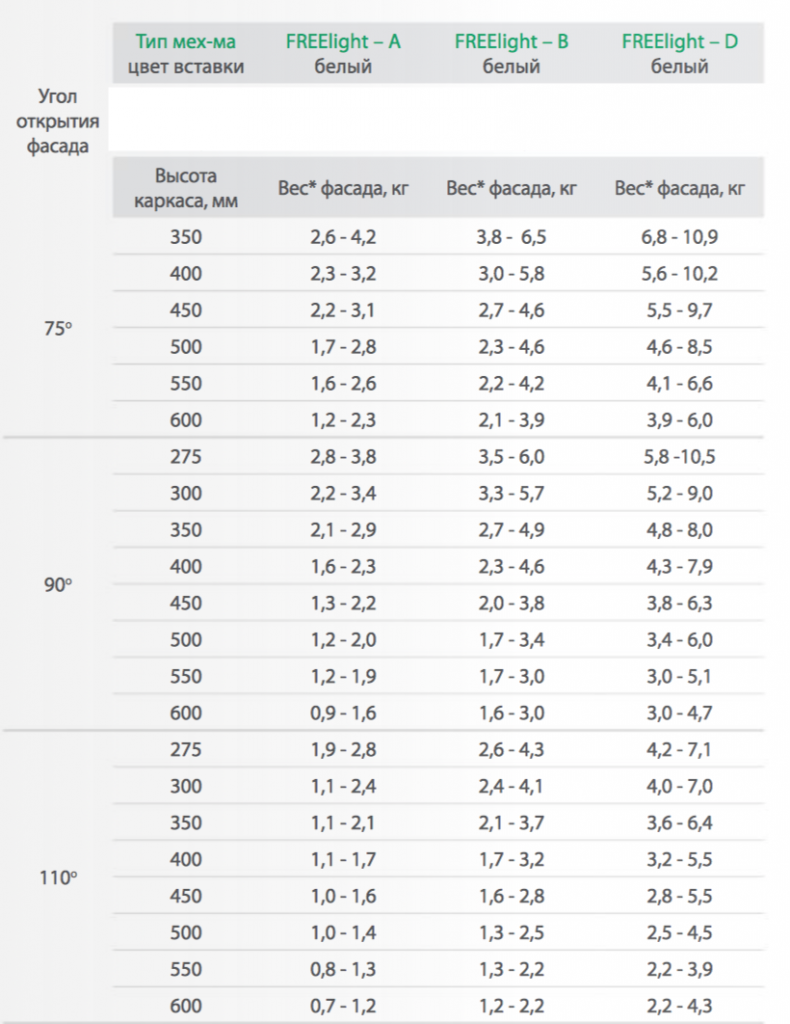This screenshot has height=1024, width=790.
Task: Select the value 1,9 - 2,8 cell
Action: coord(343,749)
